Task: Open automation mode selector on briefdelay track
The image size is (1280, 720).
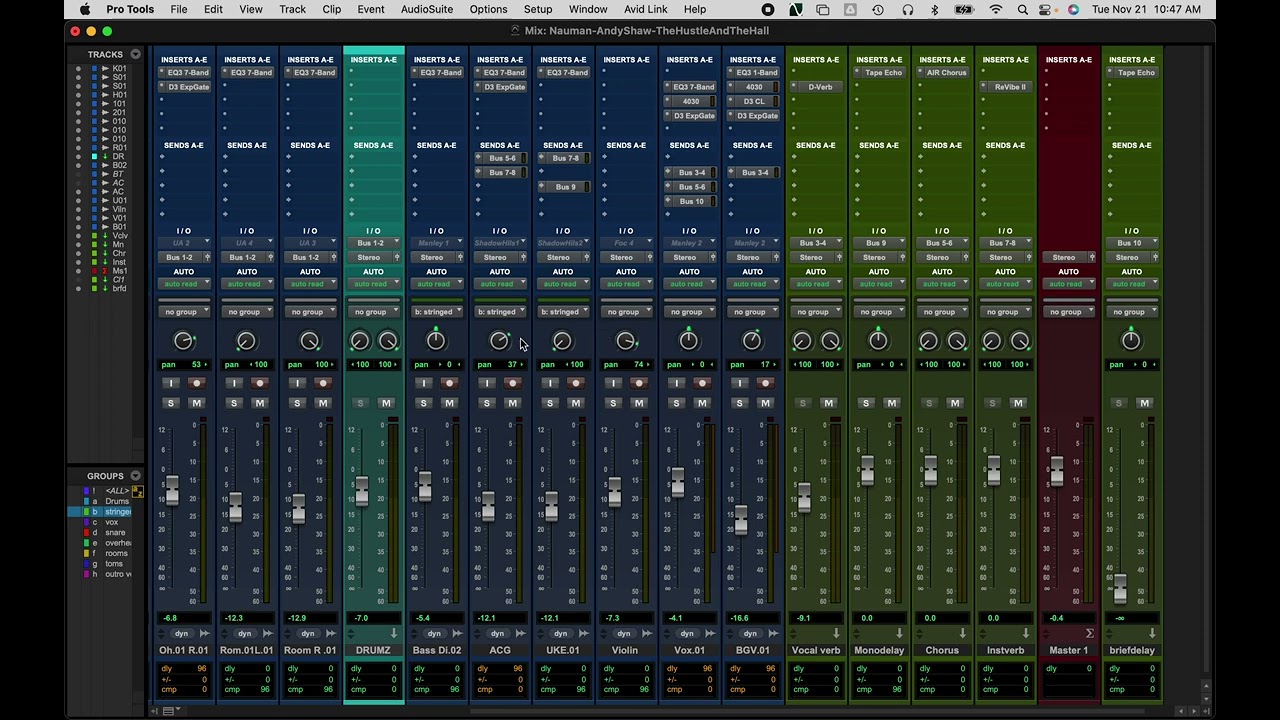Action: (x=1131, y=284)
